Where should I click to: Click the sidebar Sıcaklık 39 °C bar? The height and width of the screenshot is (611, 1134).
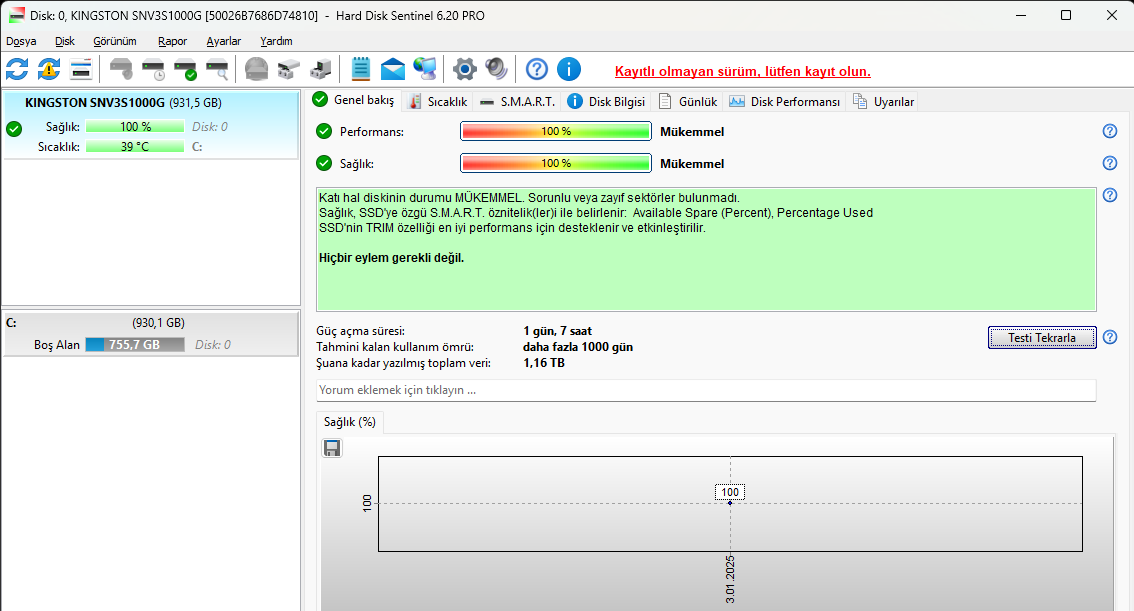click(x=135, y=147)
